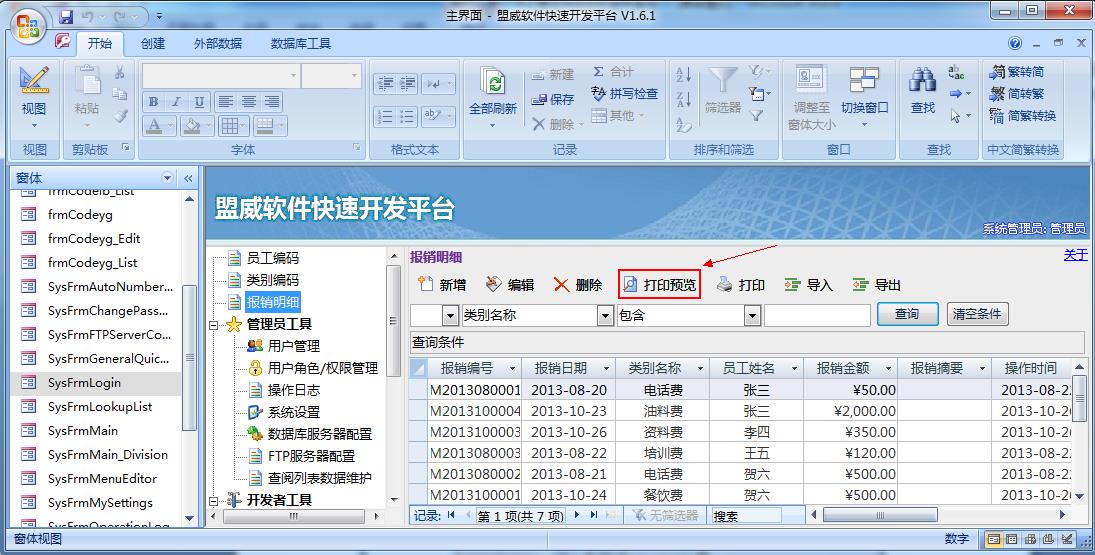Open the font name combo box
This screenshot has height=555, width=1095.
(221, 75)
